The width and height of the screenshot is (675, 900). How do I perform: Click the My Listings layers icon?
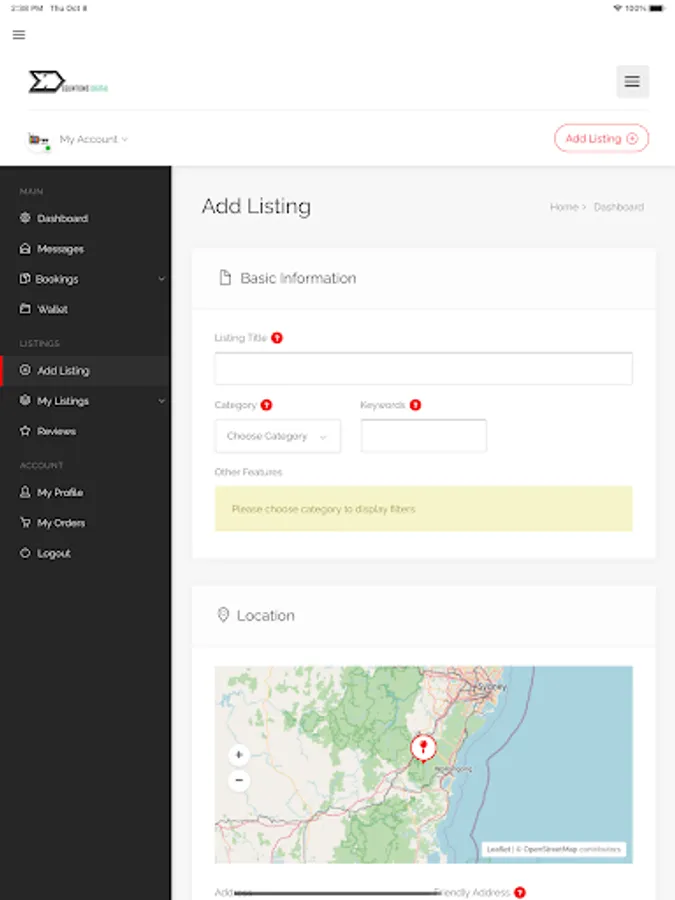(x=25, y=400)
